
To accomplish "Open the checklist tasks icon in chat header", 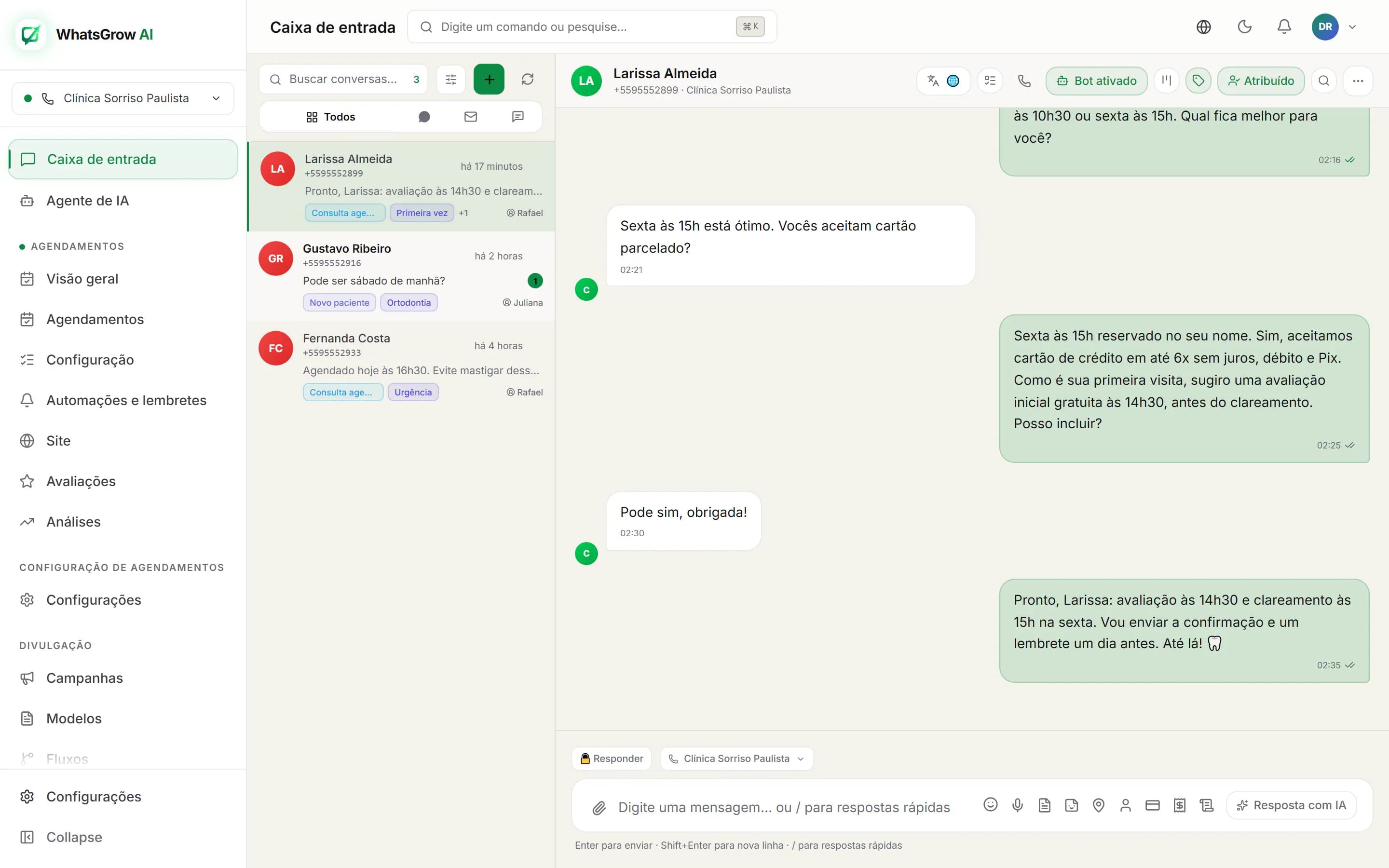I will pyautogui.click(x=990, y=81).
